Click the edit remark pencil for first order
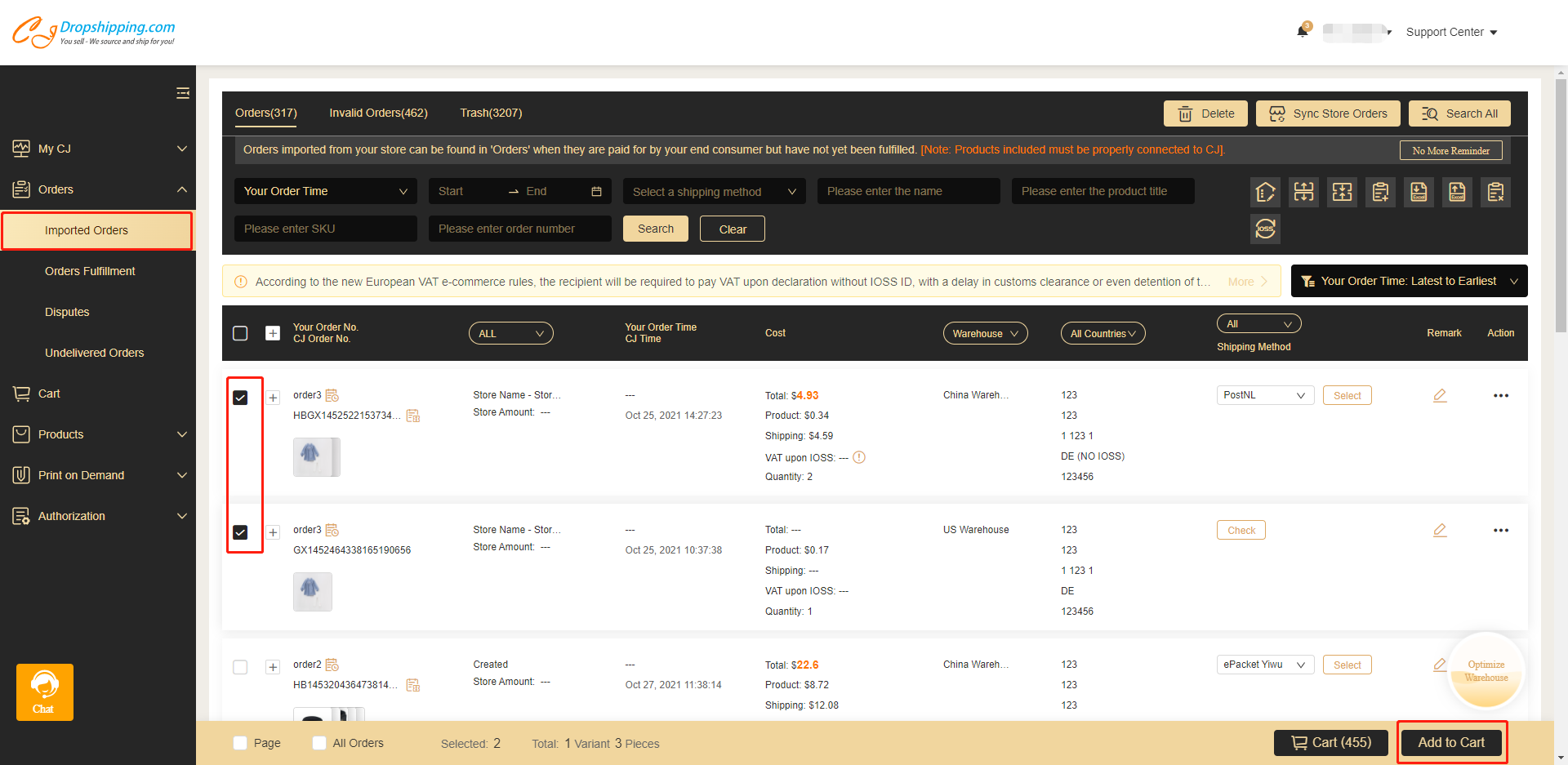This screenshot has width=1568, height=765. click(x=1440, y=395)
